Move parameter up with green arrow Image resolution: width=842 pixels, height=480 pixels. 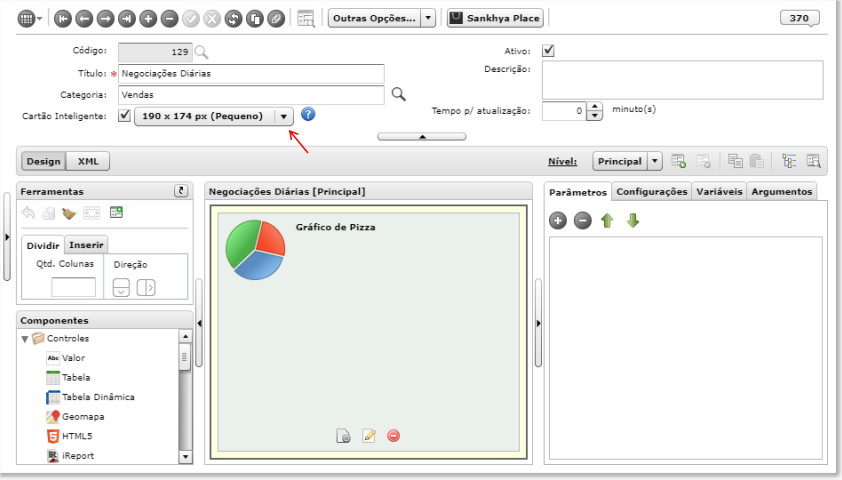click(607, 220)
